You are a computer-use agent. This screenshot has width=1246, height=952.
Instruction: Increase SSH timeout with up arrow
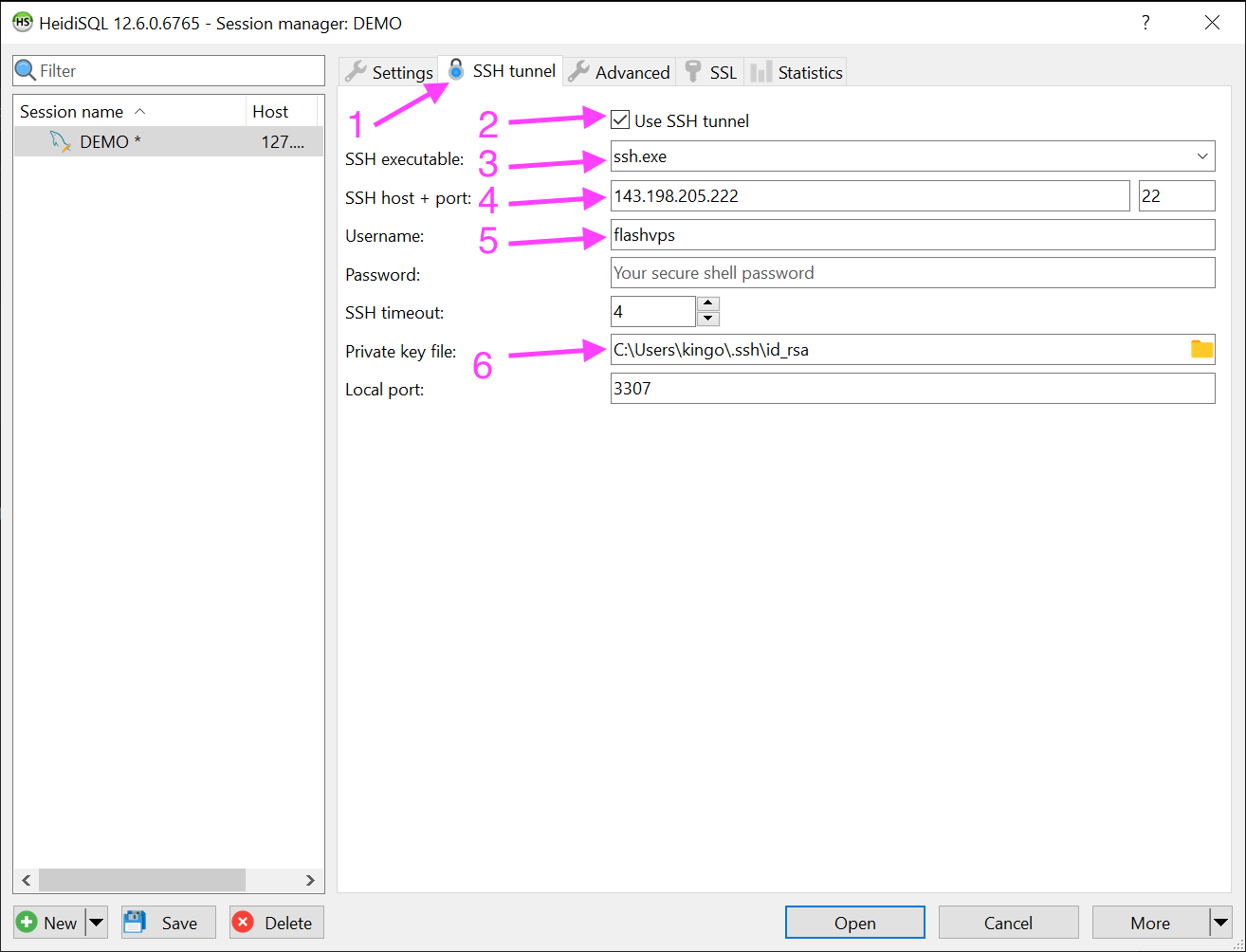point(708,303)
